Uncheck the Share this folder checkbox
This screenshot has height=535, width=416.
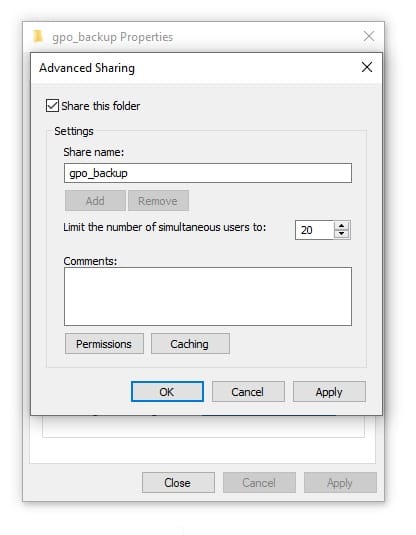(52, 106)
